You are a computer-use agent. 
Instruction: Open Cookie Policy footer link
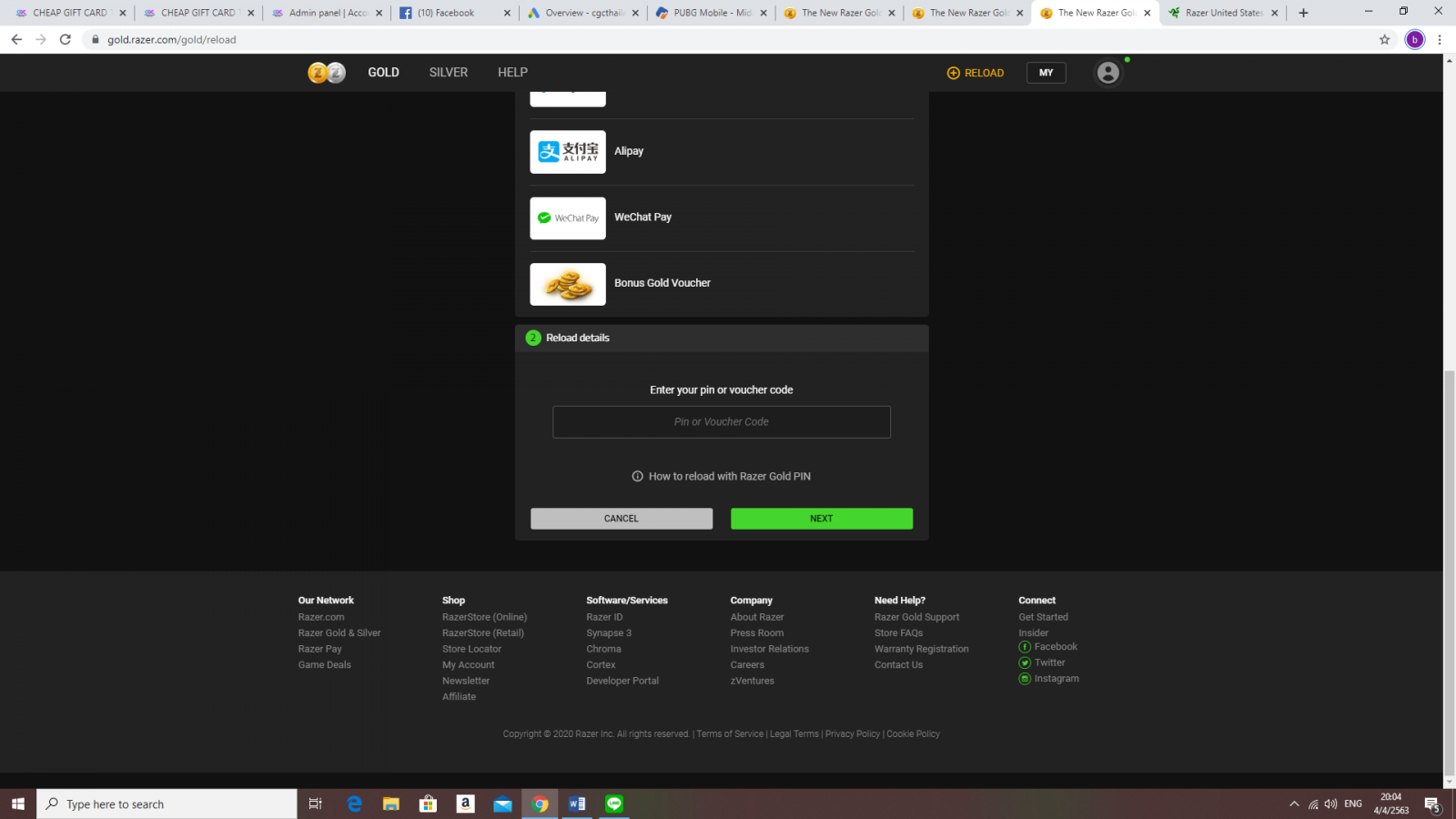(913, 734)
